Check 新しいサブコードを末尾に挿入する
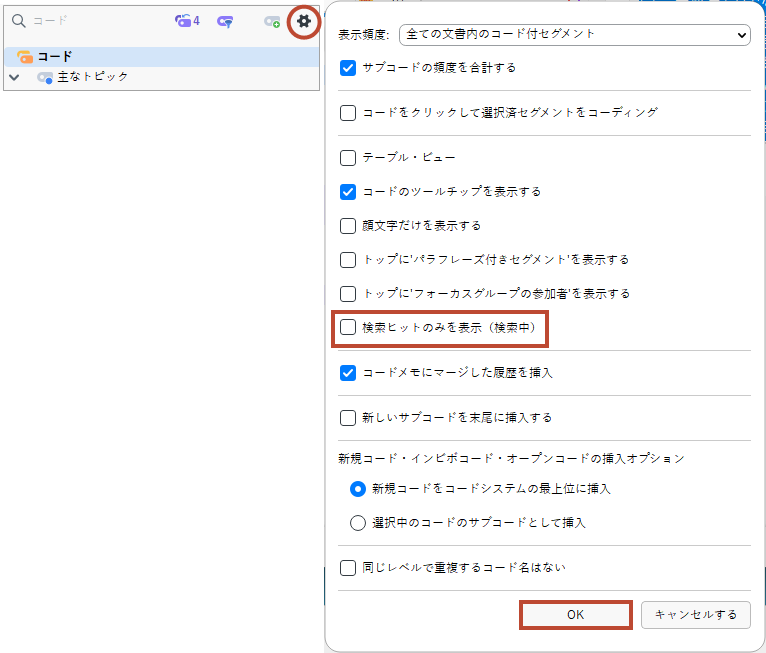 tap(348, 417)
